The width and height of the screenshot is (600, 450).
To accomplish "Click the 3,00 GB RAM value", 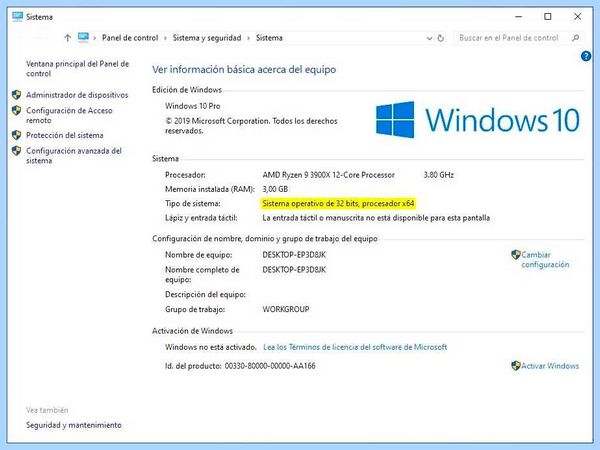I will click(x=275, y=189).
